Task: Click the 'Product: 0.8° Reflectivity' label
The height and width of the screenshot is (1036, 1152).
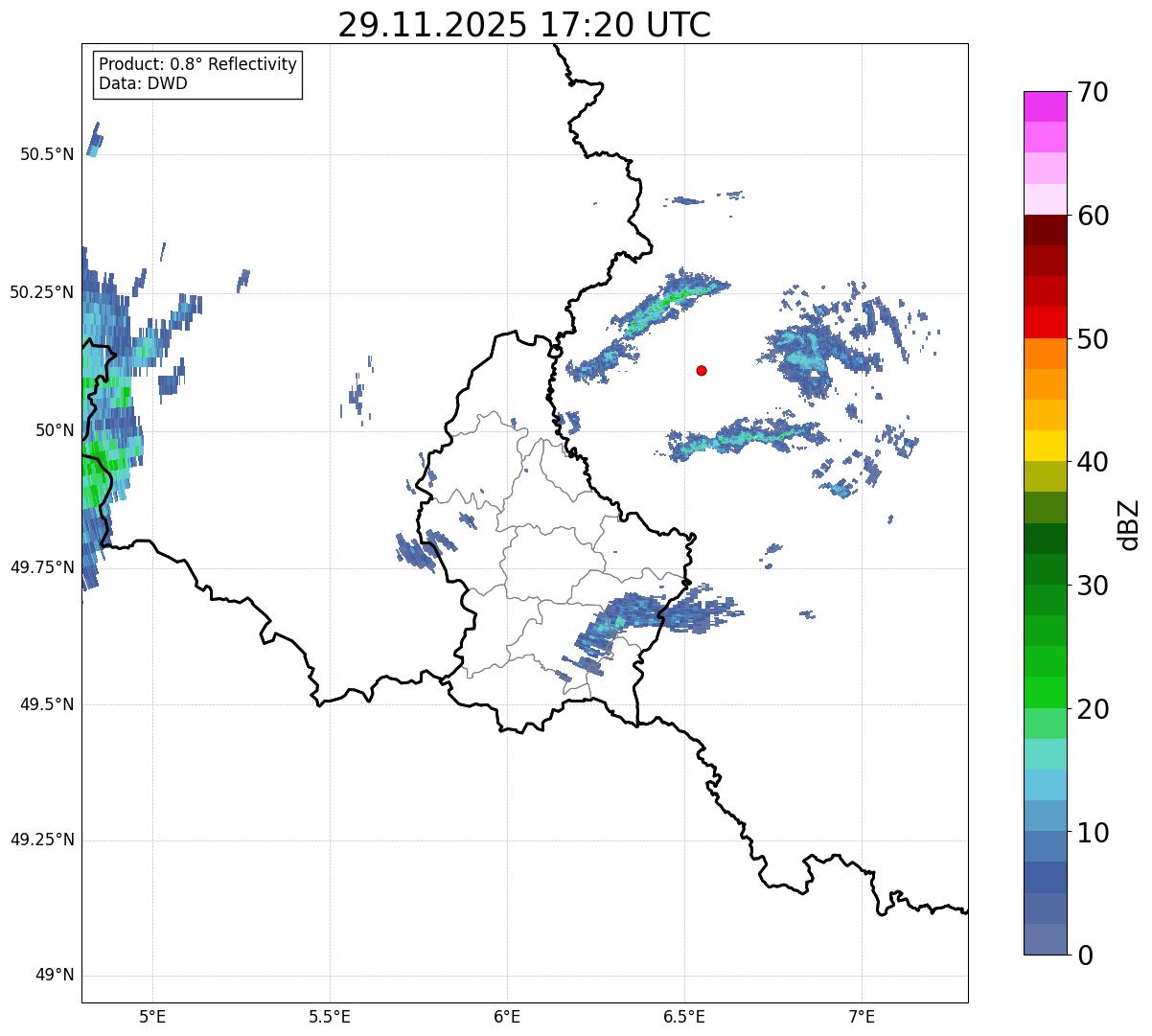Action: pos(198,65)
